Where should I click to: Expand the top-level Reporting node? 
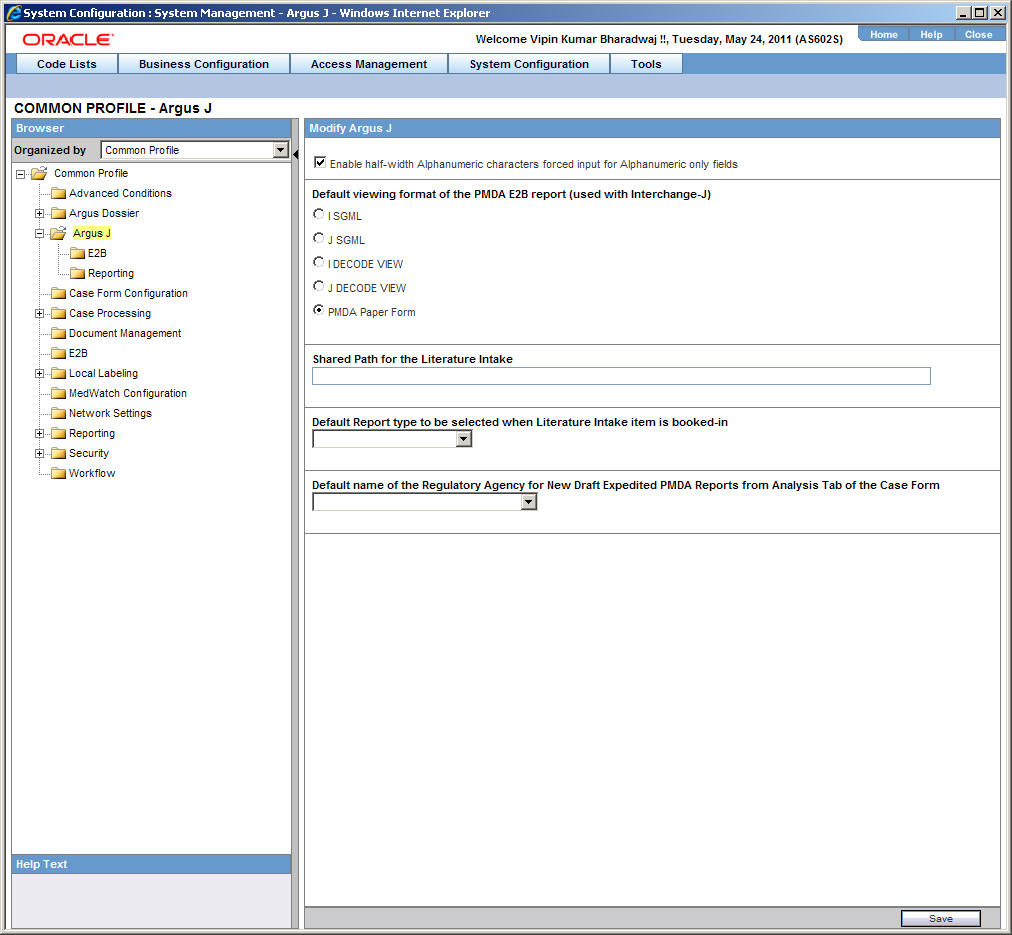[39, 434]
